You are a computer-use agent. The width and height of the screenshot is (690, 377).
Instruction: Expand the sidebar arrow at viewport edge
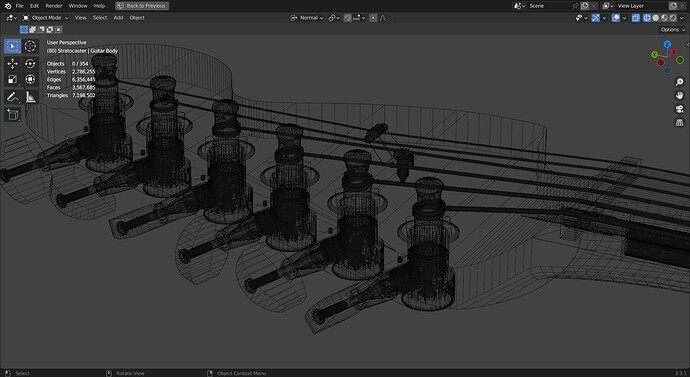pyautogui.click(x=687, y=44)
